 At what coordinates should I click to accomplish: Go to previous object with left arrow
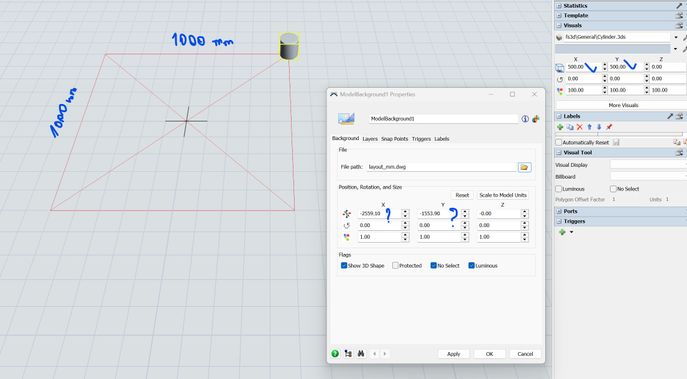click(375, 354)
